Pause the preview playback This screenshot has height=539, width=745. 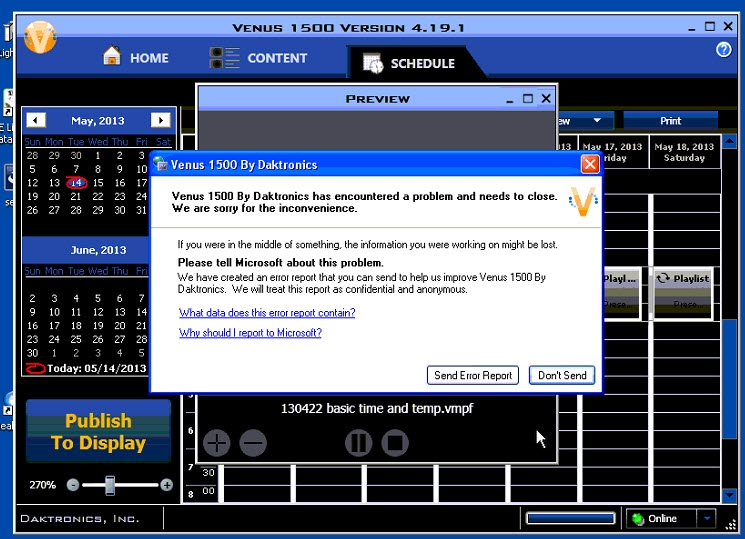click(x=358, y=442)
